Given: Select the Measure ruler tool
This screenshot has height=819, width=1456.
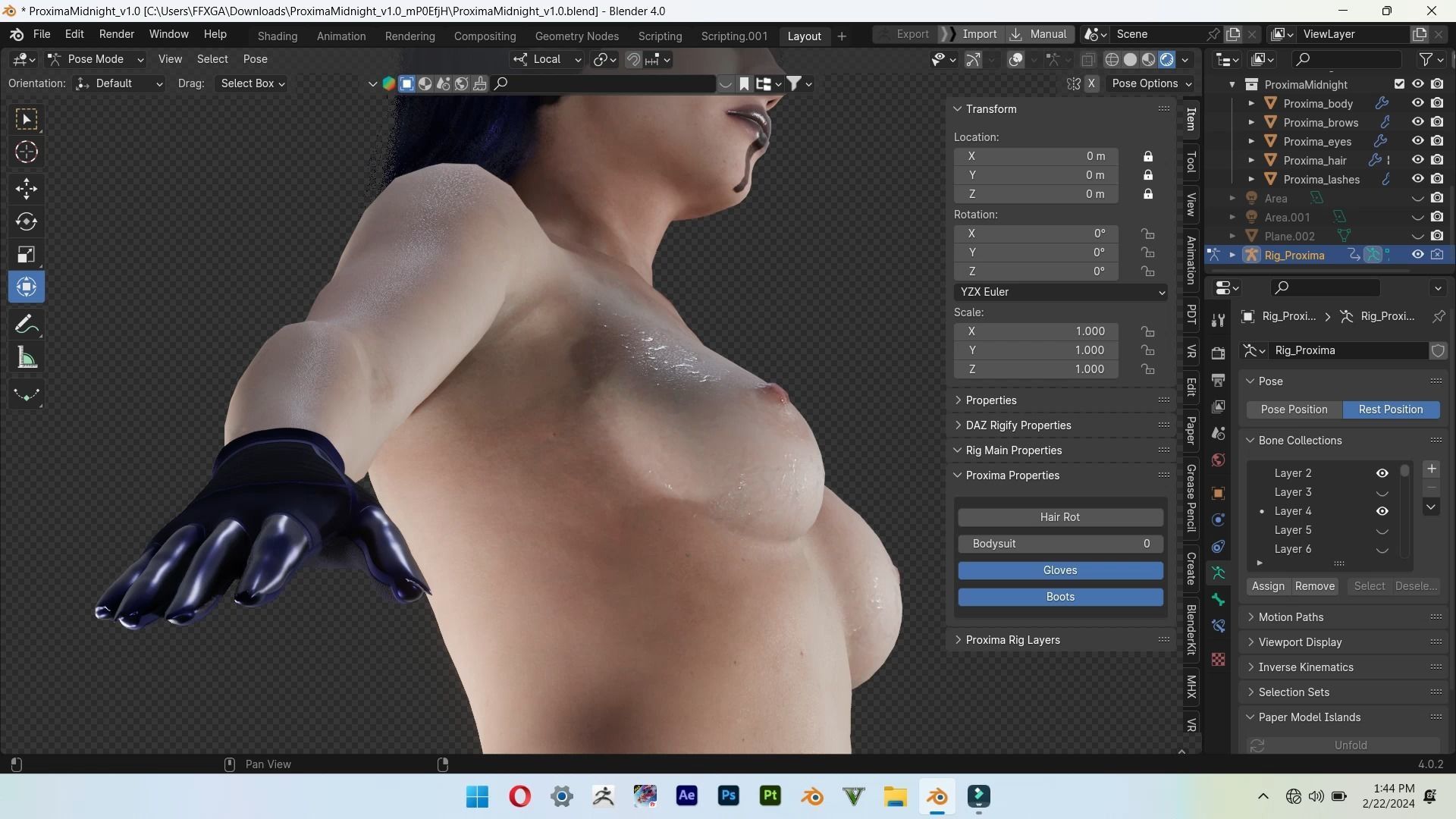Looking at the screenshot, I should pyautogui.click(x=27, y=358).
